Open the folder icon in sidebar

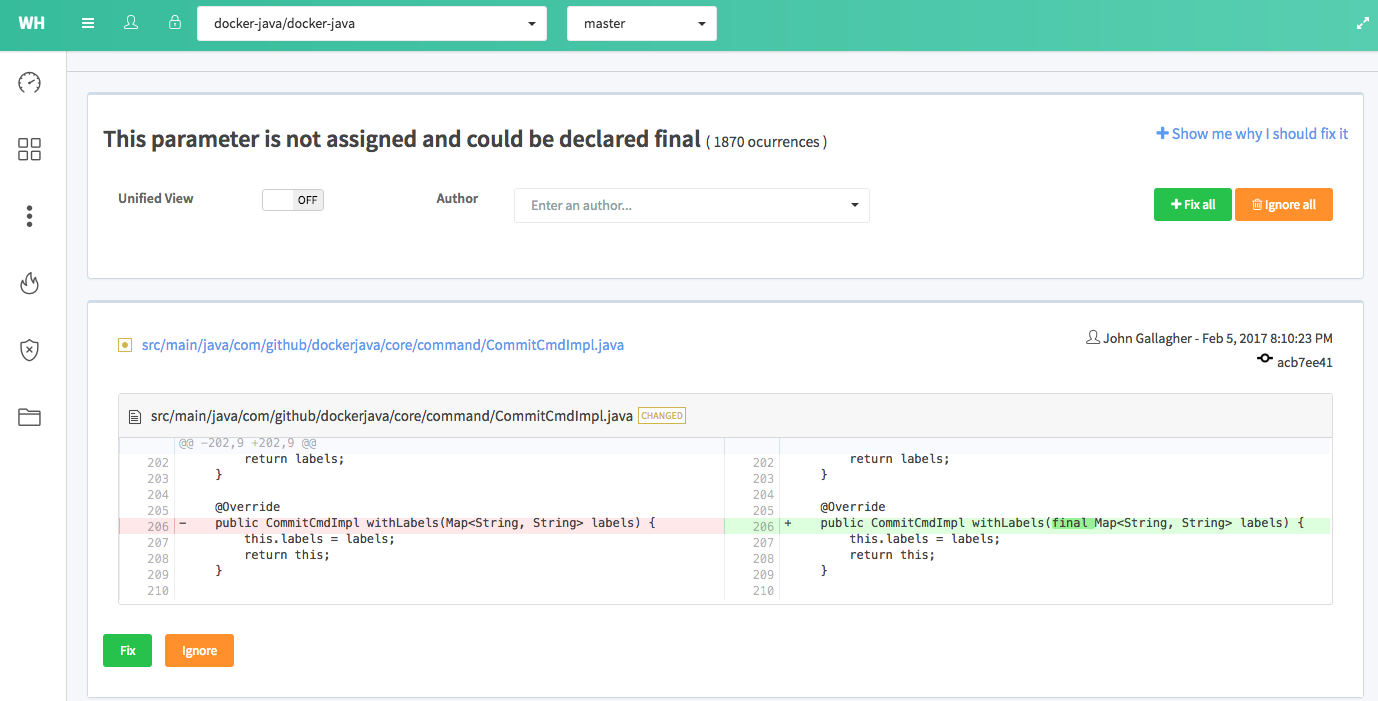click(30, 417)
